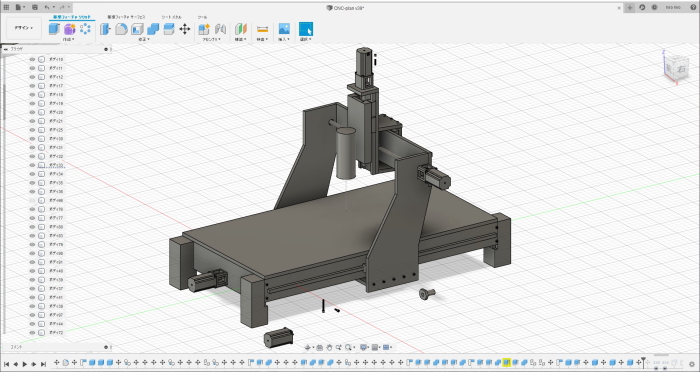
Task: Select the purple Create Form tool
Action: point(70,29)
